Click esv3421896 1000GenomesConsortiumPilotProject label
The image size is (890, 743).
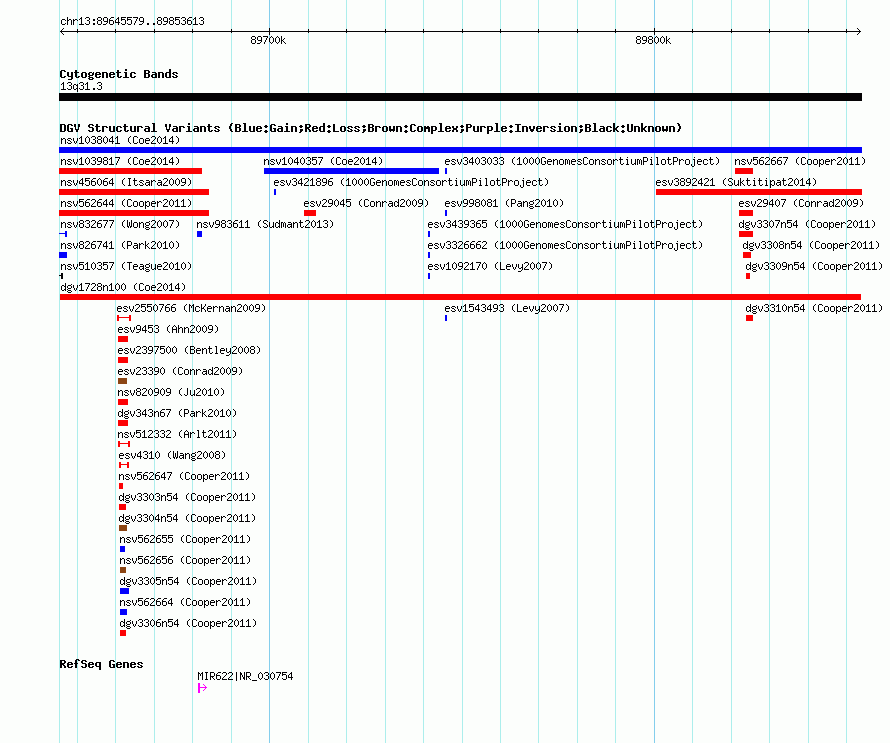point(411,182)
